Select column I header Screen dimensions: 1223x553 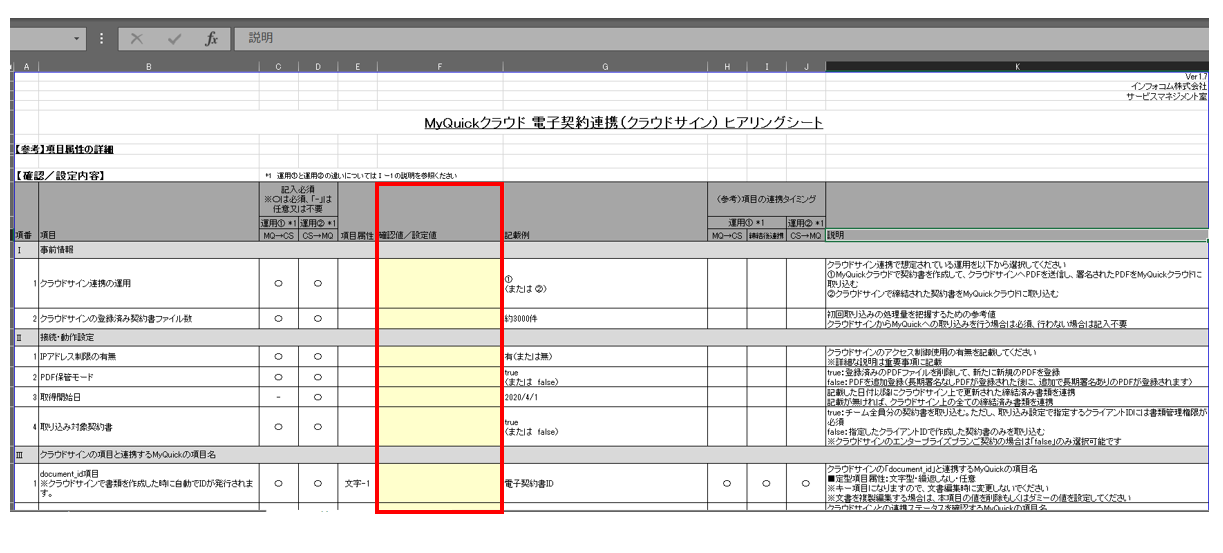[x=766, y=67]
